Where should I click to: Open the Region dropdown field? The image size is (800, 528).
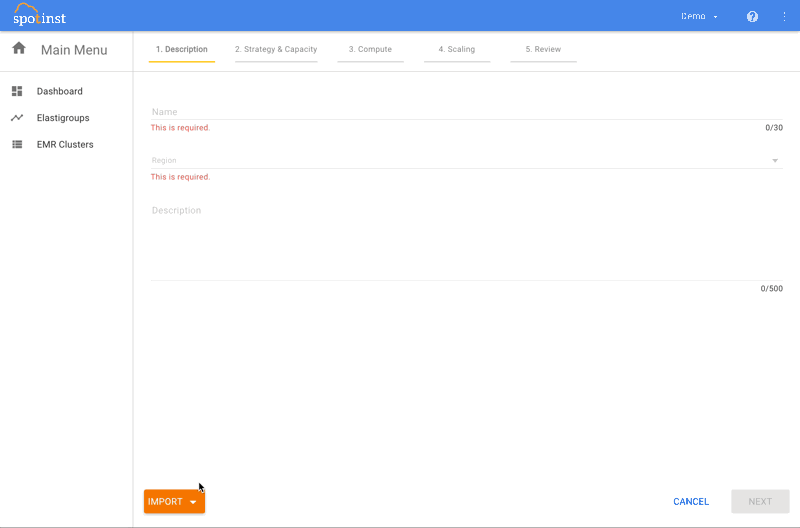(x=466, y=160)
